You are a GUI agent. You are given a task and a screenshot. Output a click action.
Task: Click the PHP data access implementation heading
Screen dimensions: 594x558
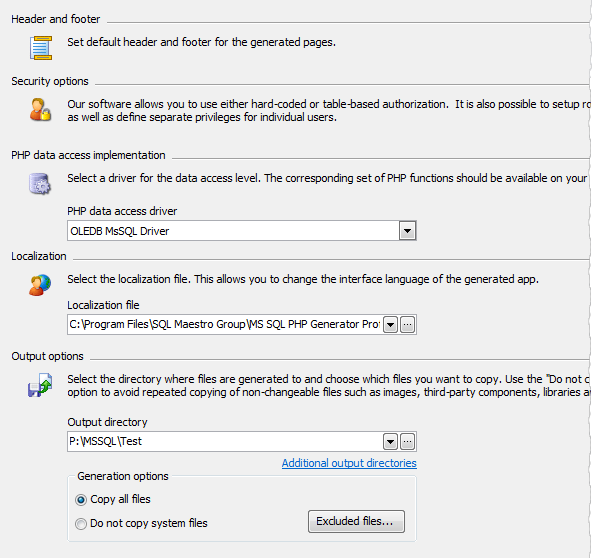coord(88,155)
